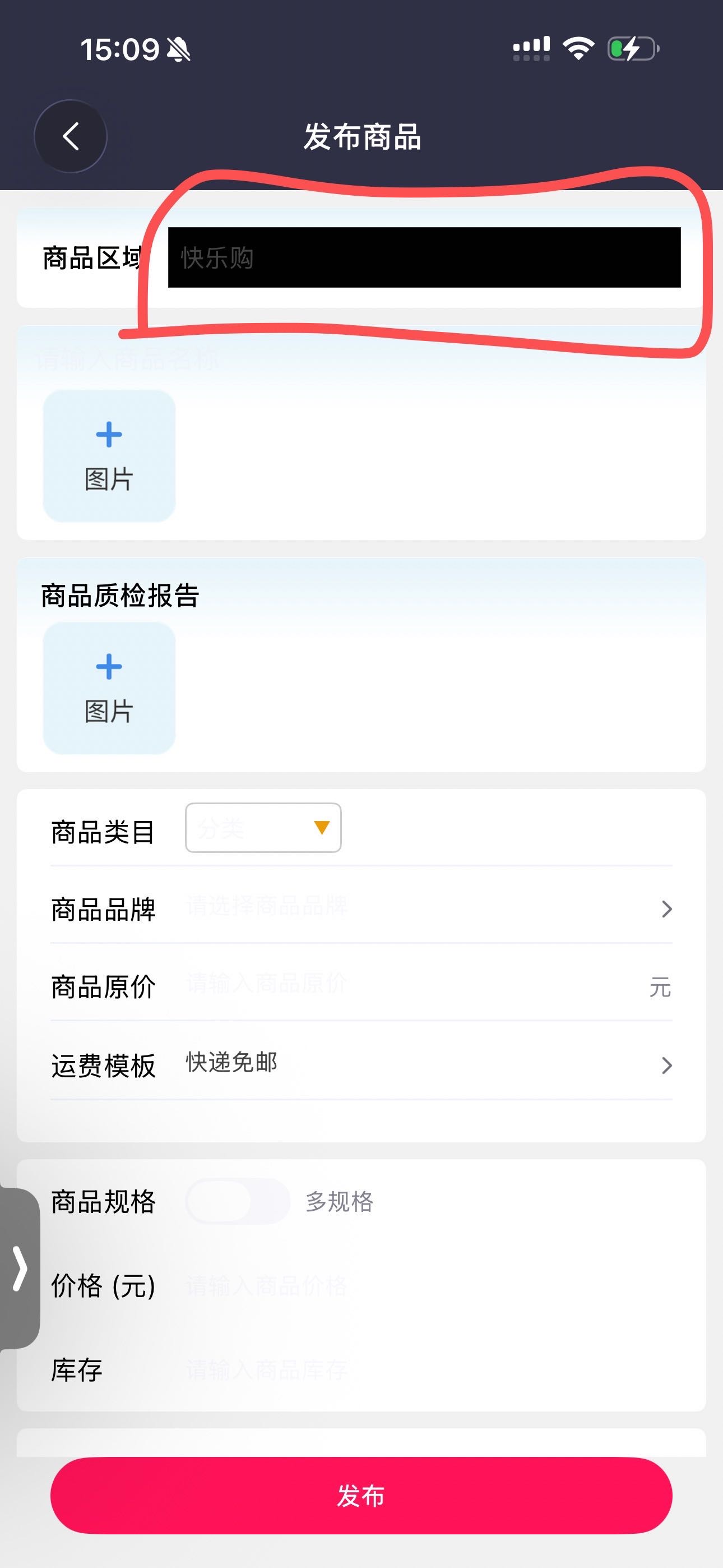Tap the 商品区域 field showing 快乐购
The image size is (723, 1568).
point(424,257)
